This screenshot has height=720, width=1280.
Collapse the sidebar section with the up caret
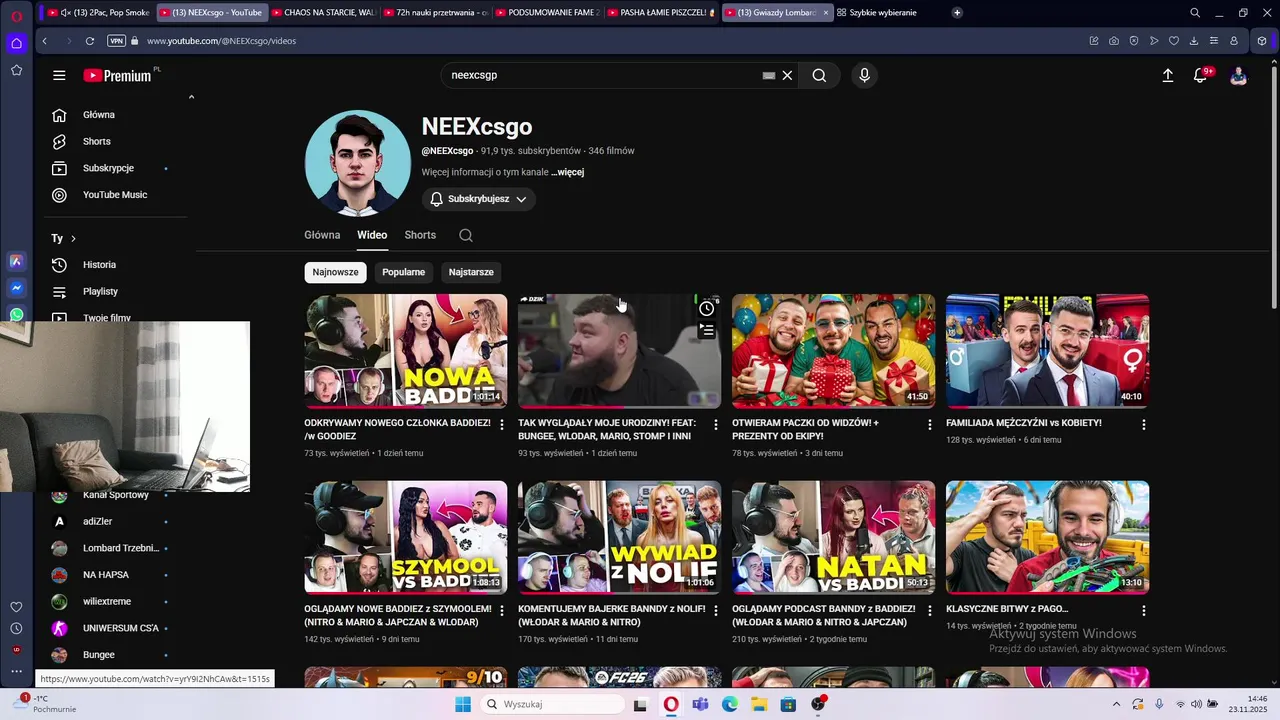[191, 97]
